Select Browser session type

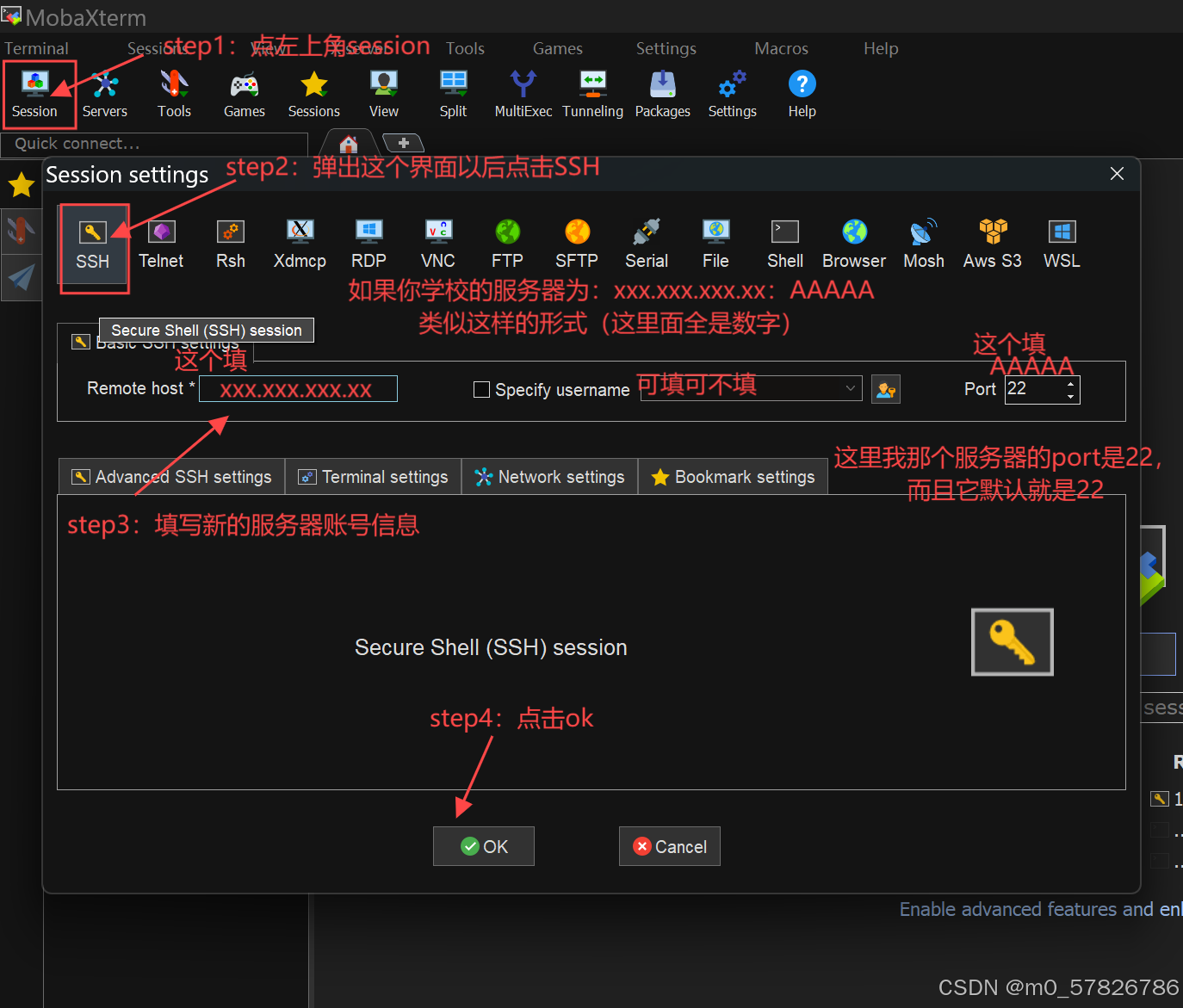(854, 244)
